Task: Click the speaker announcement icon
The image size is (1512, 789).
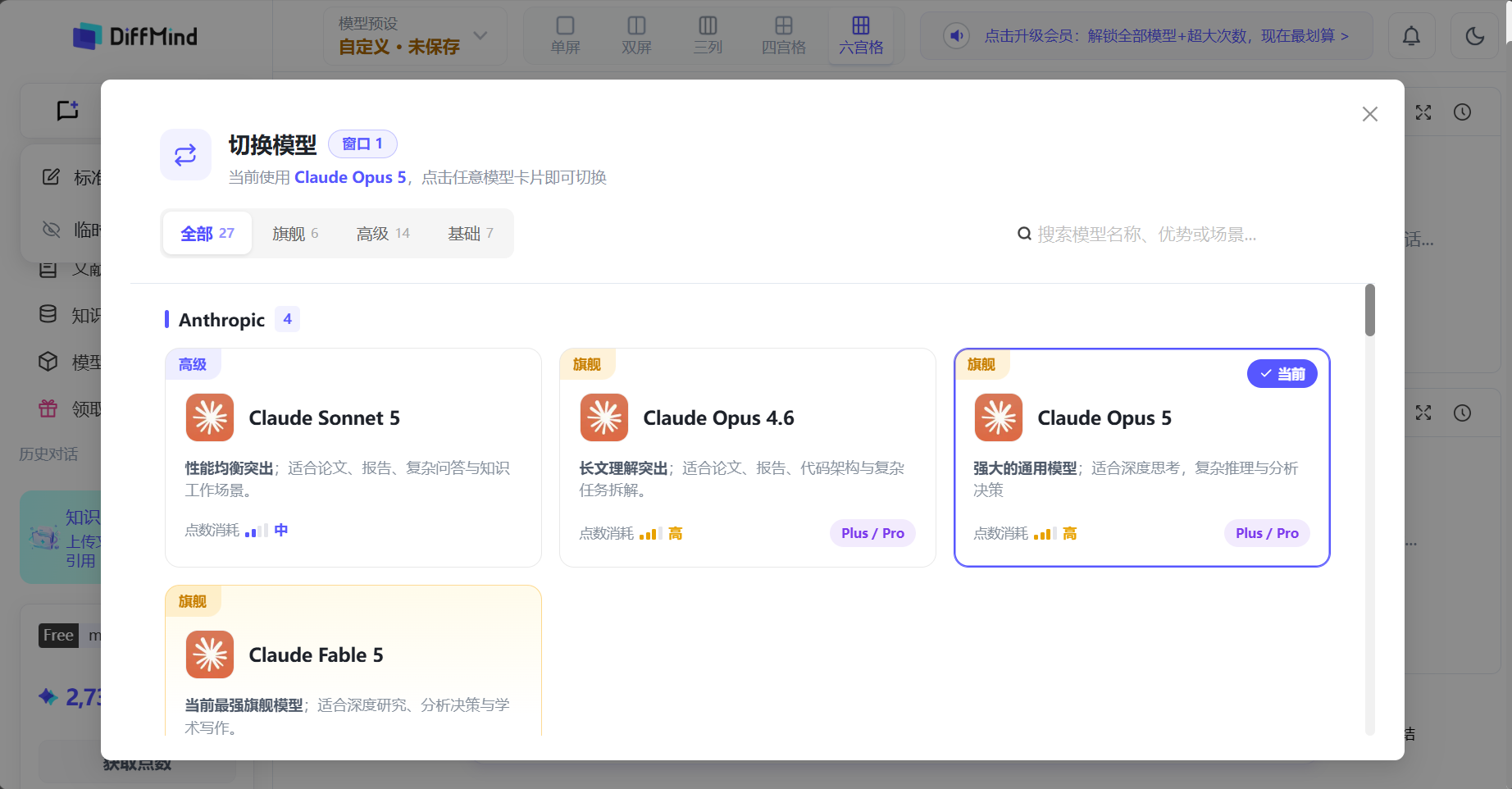Action: 956,36
